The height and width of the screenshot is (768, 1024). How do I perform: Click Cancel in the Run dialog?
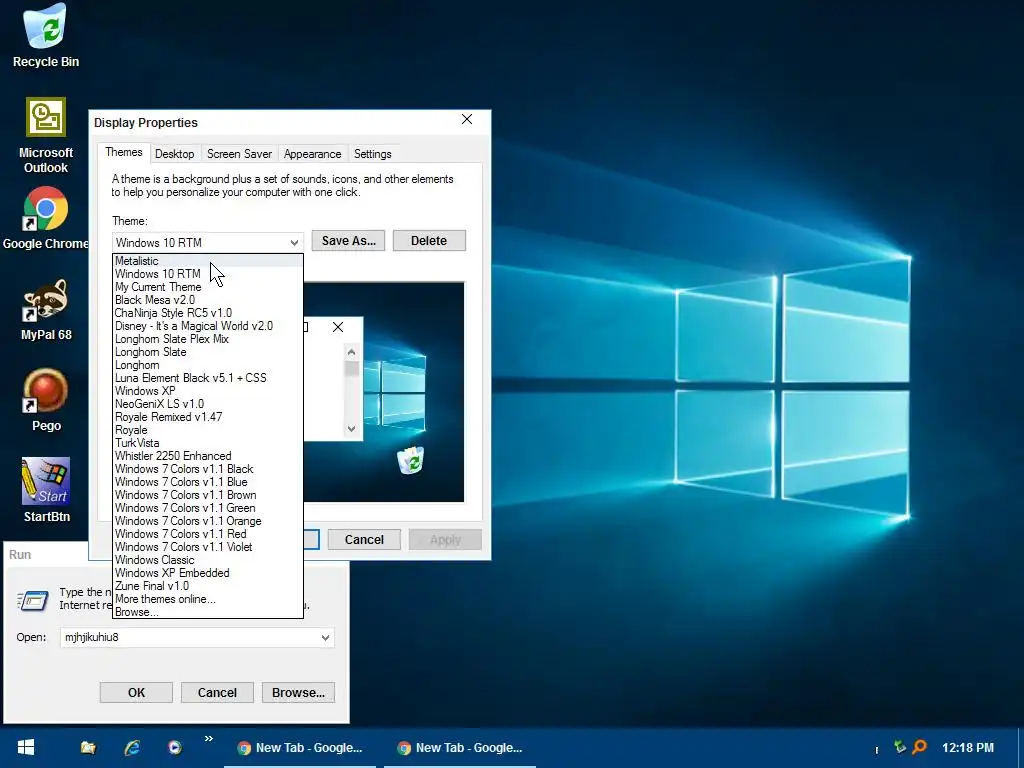coord(217,692)
